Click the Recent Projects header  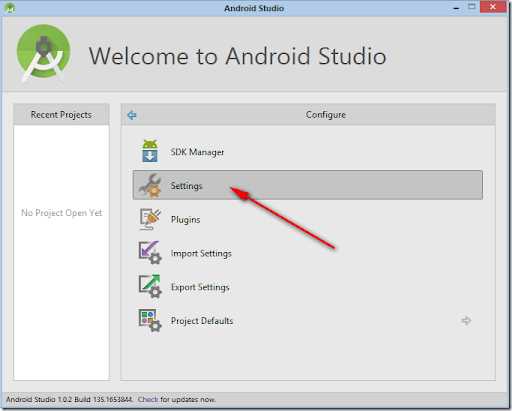pos(61,115)
